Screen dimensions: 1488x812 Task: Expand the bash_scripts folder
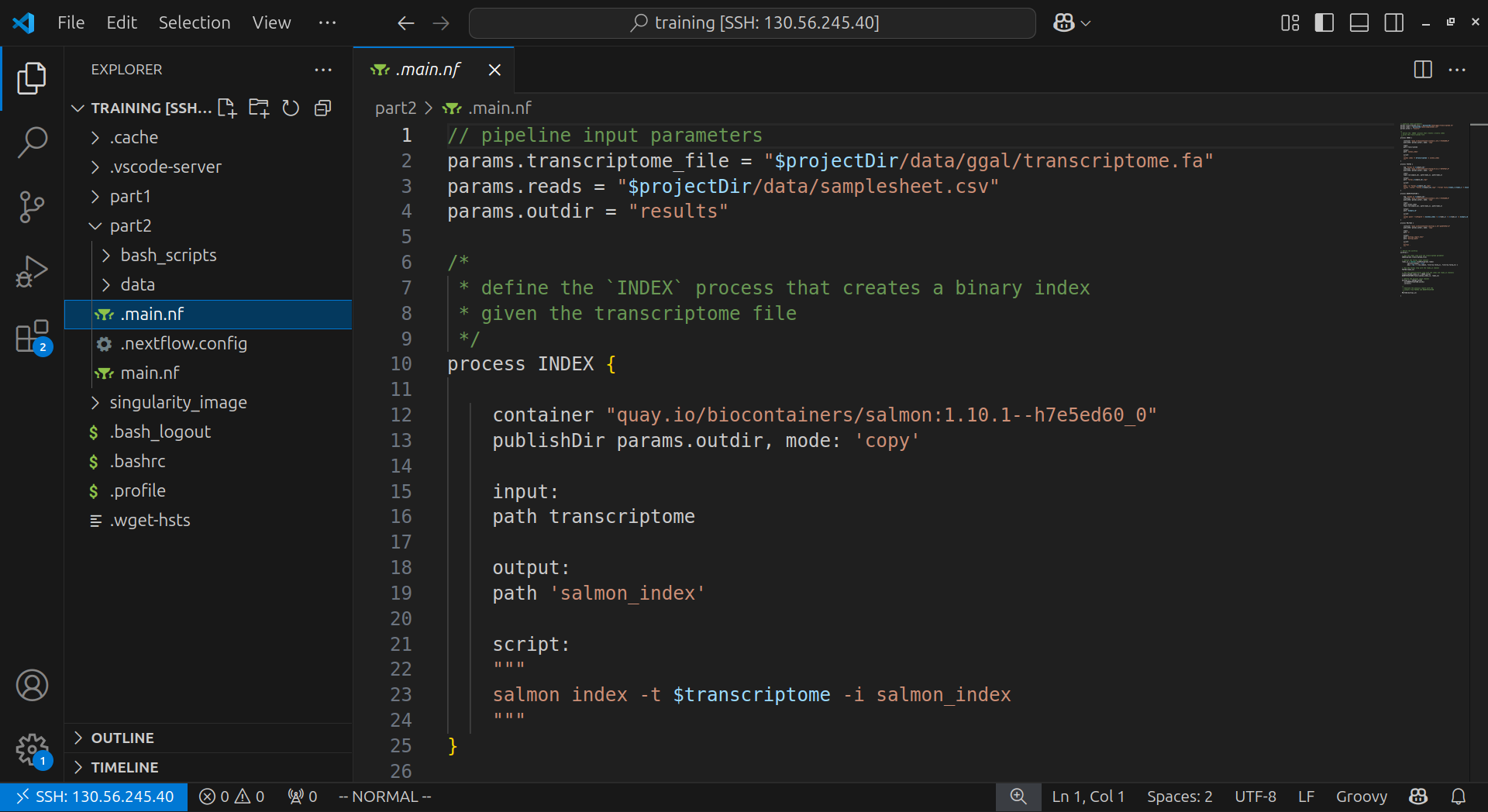[x=168, y=255]
